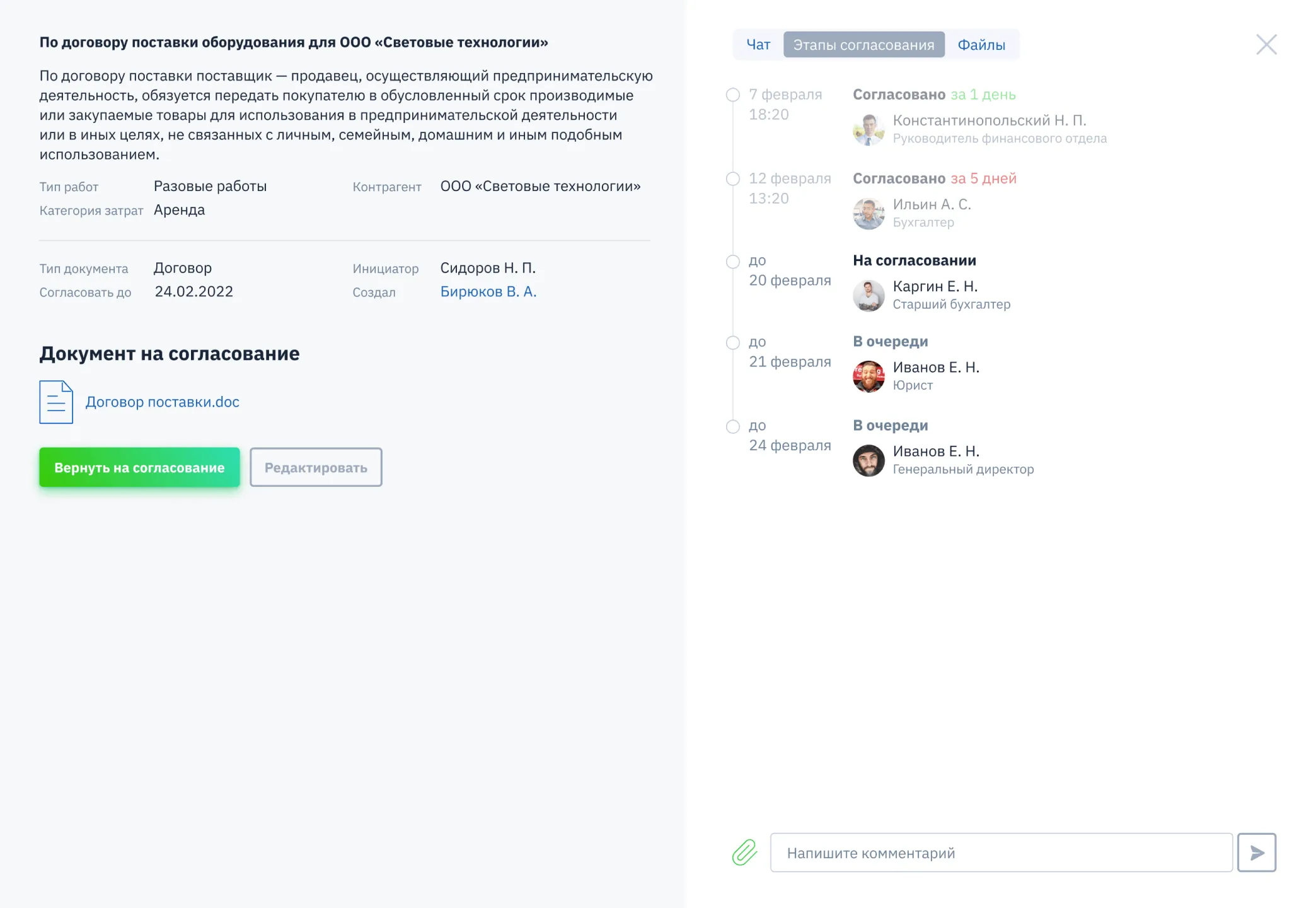Click the Редактировать button
Viewport: 1316px width, 908px height.
316,467
